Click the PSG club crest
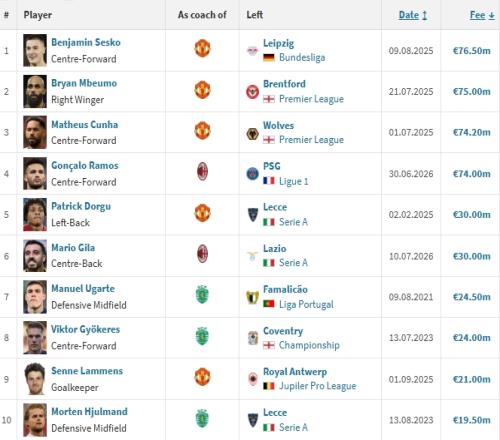 click(252, 174)
